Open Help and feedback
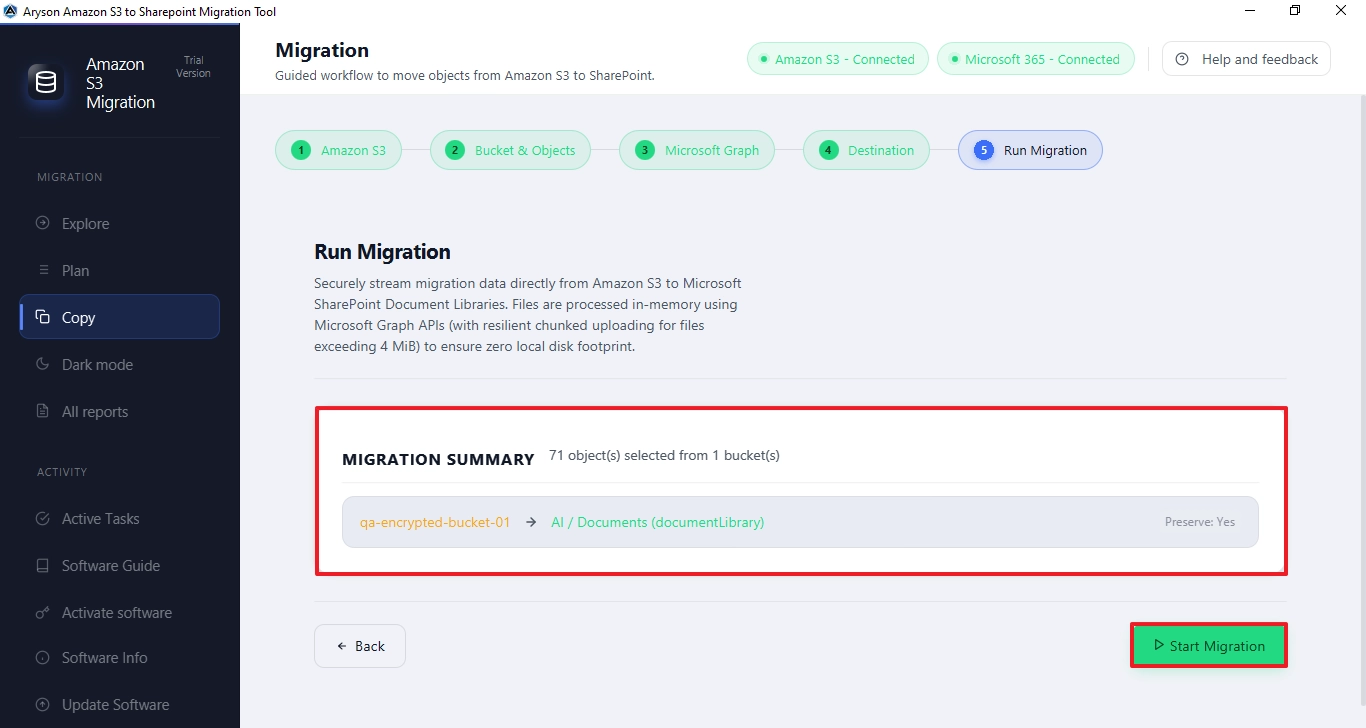This screenshot has width=1366, height=728. [x=1246, y=59]
